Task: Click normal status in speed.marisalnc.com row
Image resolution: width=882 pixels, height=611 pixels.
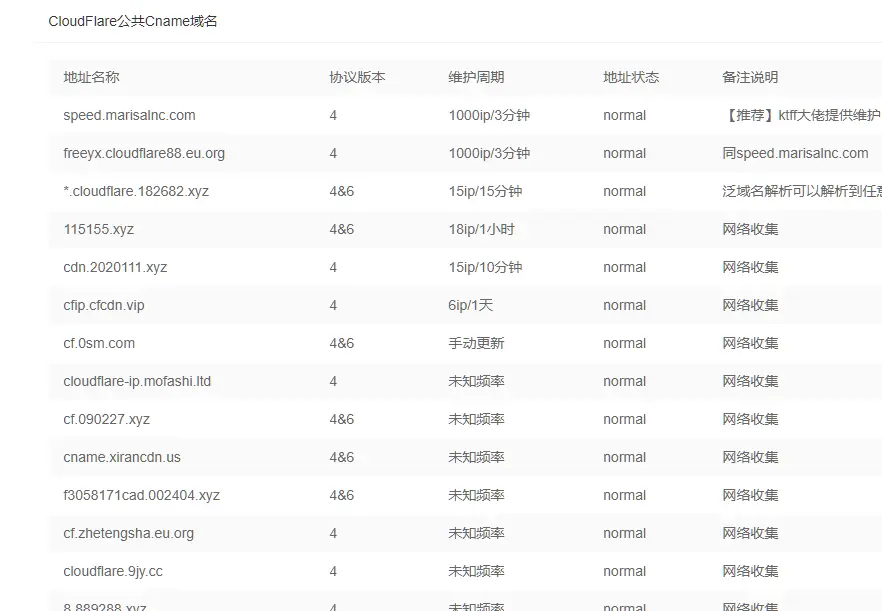Action: click(624, 115)
